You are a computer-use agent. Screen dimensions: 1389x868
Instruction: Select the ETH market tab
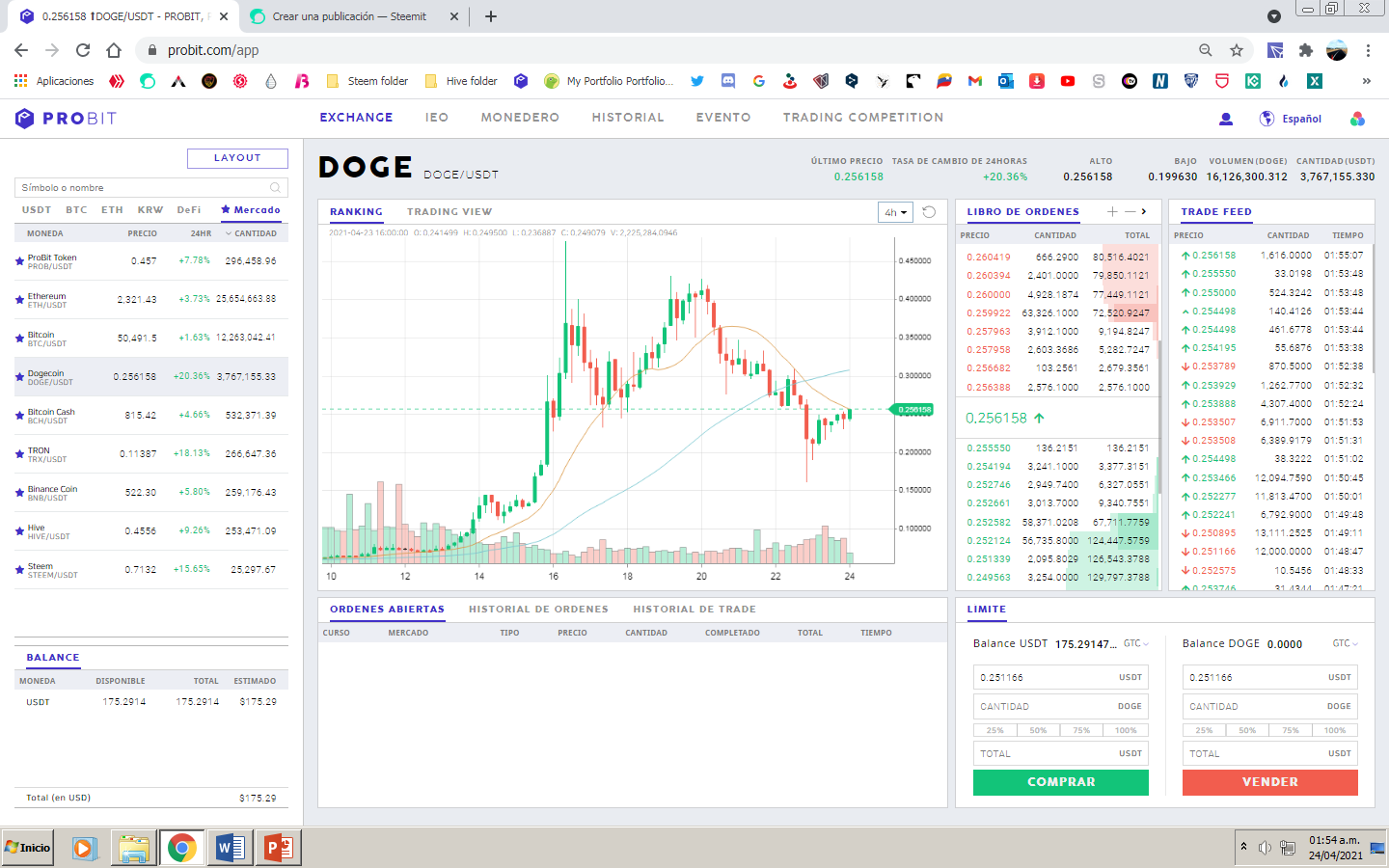coord(112,210)
